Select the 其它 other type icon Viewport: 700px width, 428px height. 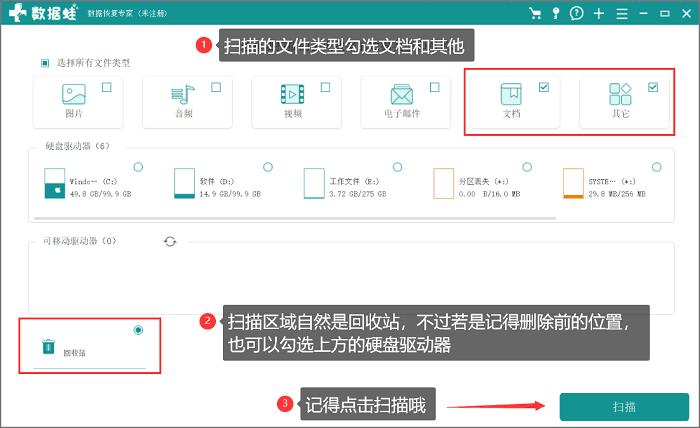click(x=621, y=94)
